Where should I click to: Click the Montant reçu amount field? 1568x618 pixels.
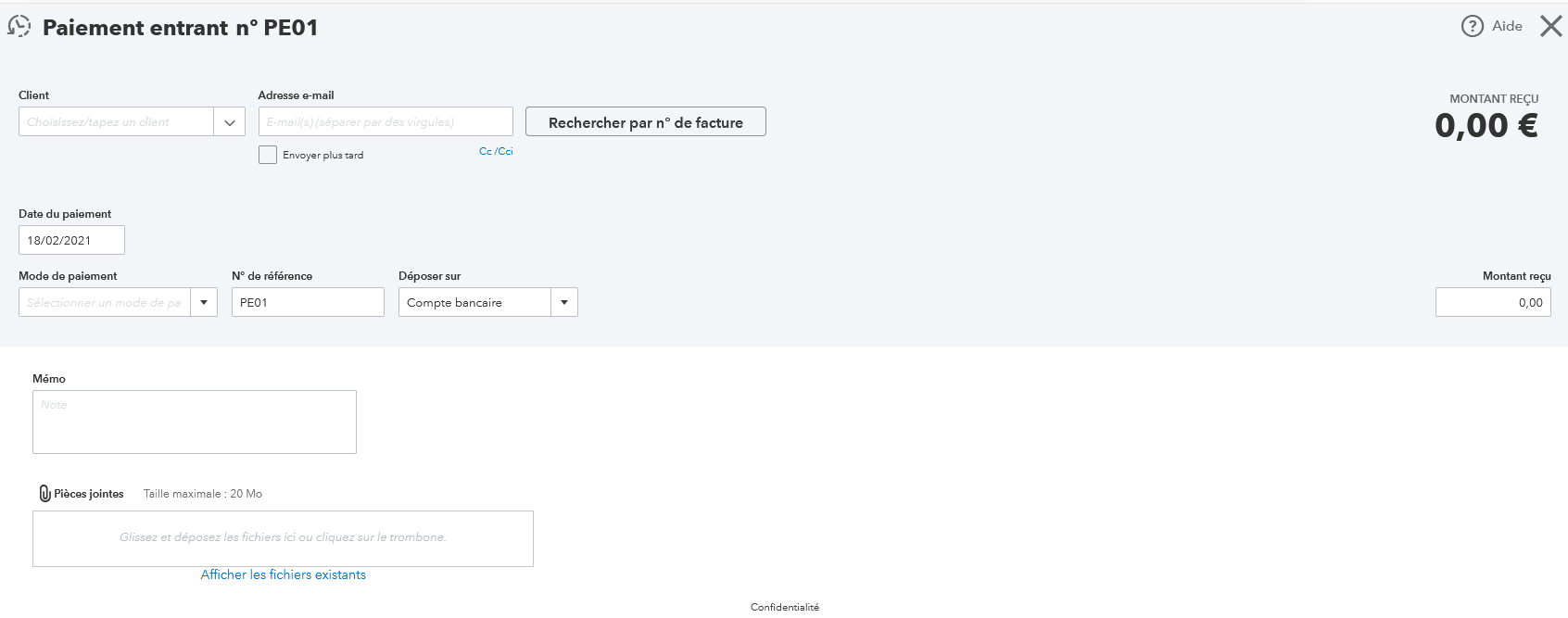pos(1492,302)
